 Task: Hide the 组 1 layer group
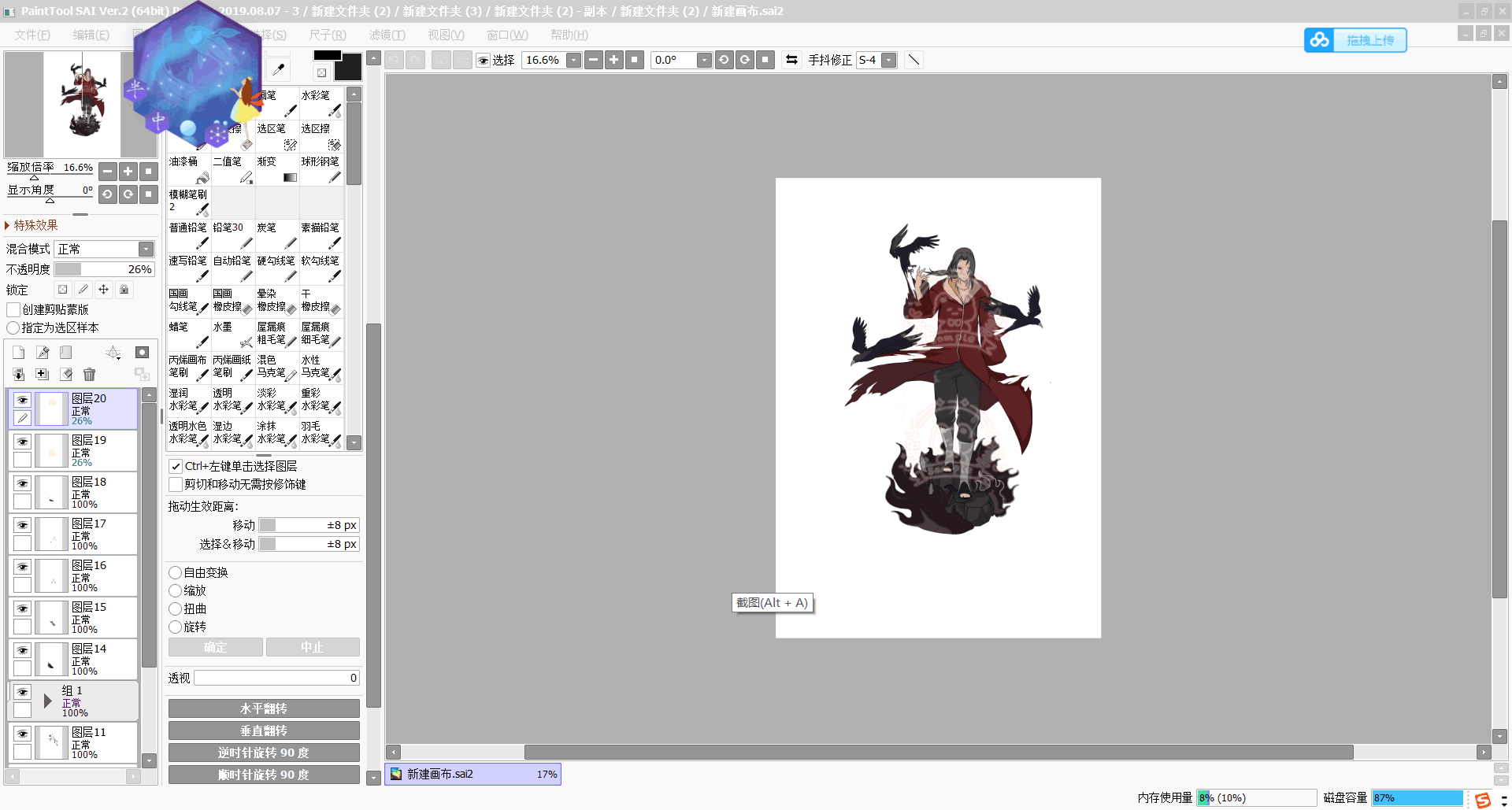(x=22, y=692)
